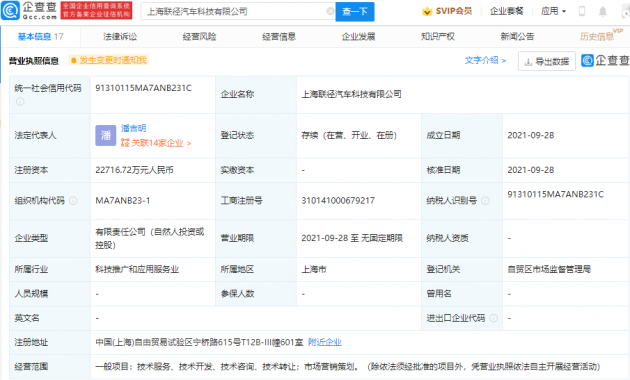The height and width of the screenshot is (380, 630).
Task: Open the SVIP member crown icon
Action: pyautogui.click(x=427, y=11)
